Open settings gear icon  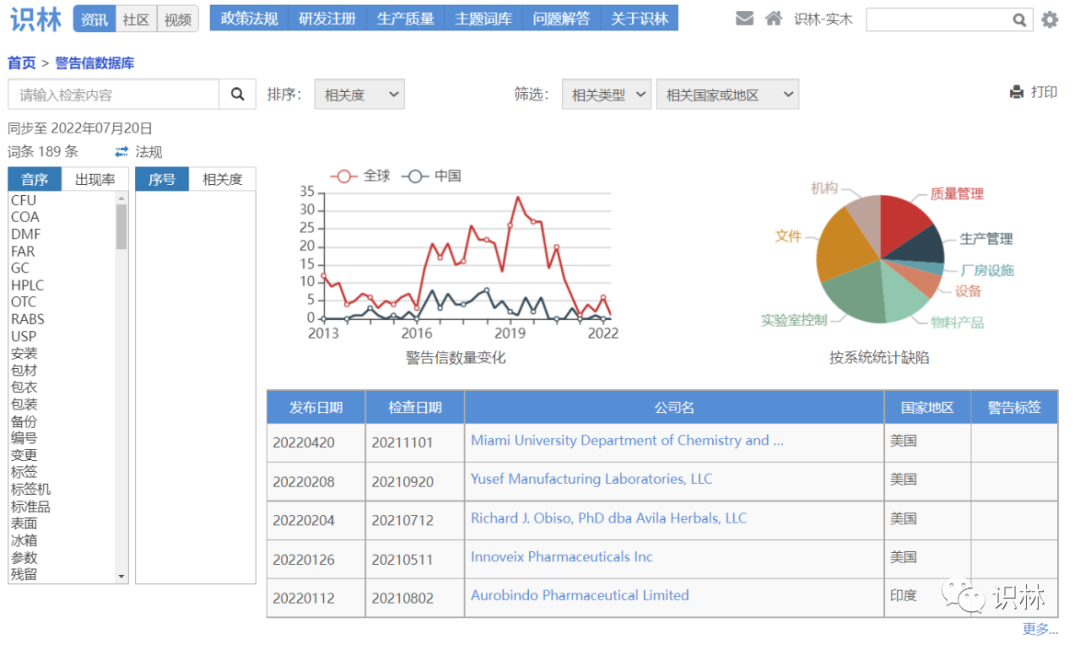point(1050,20)
